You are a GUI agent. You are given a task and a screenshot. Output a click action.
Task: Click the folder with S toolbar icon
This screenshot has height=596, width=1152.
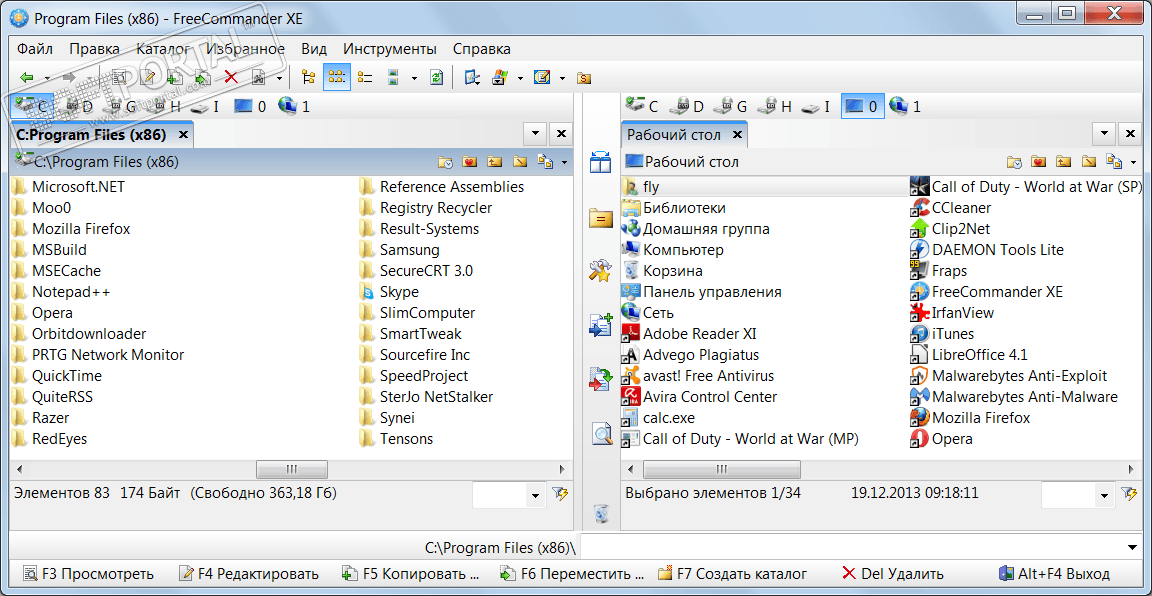584,78
